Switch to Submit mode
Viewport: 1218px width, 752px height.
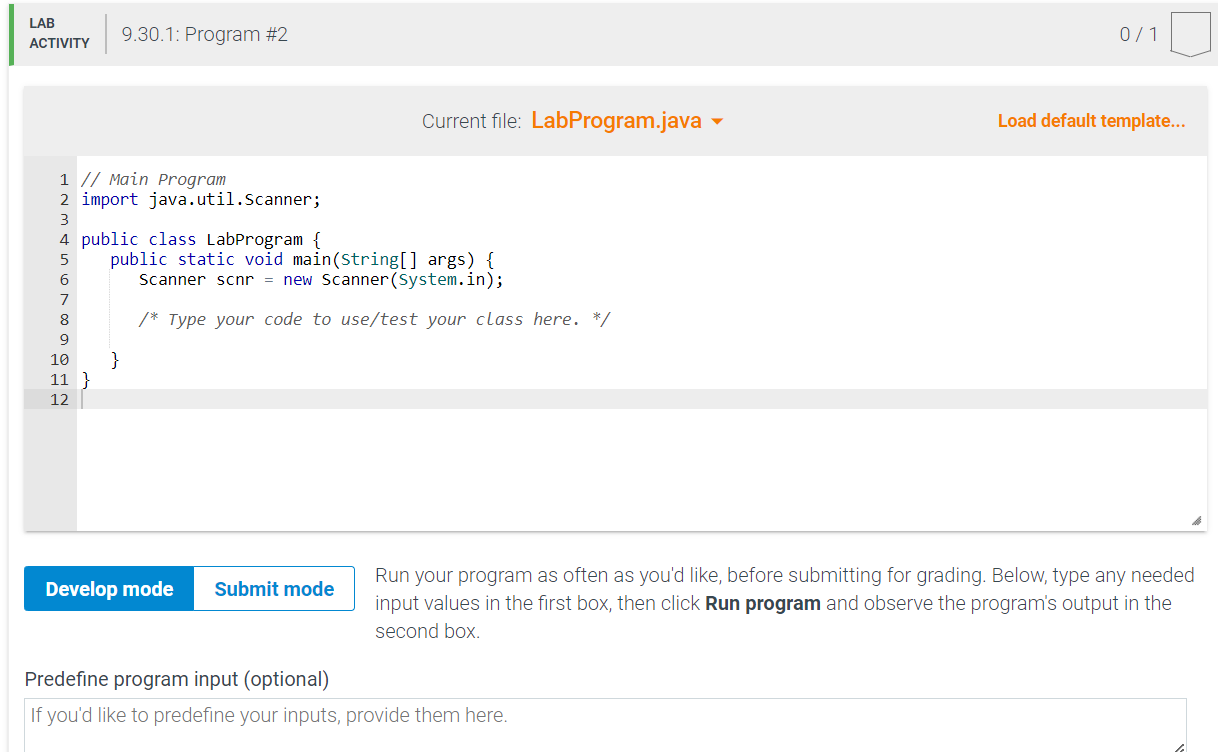click(x=273, y=589)
